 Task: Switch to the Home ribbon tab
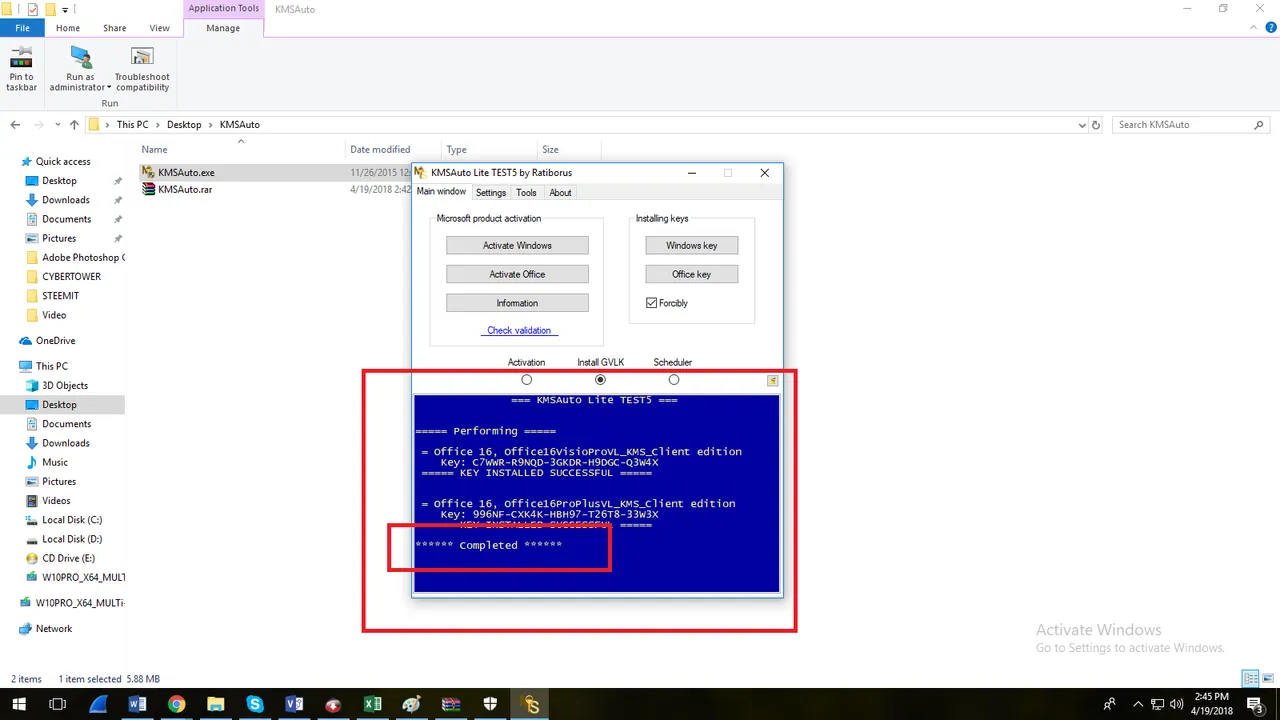[x=68, y=28]
